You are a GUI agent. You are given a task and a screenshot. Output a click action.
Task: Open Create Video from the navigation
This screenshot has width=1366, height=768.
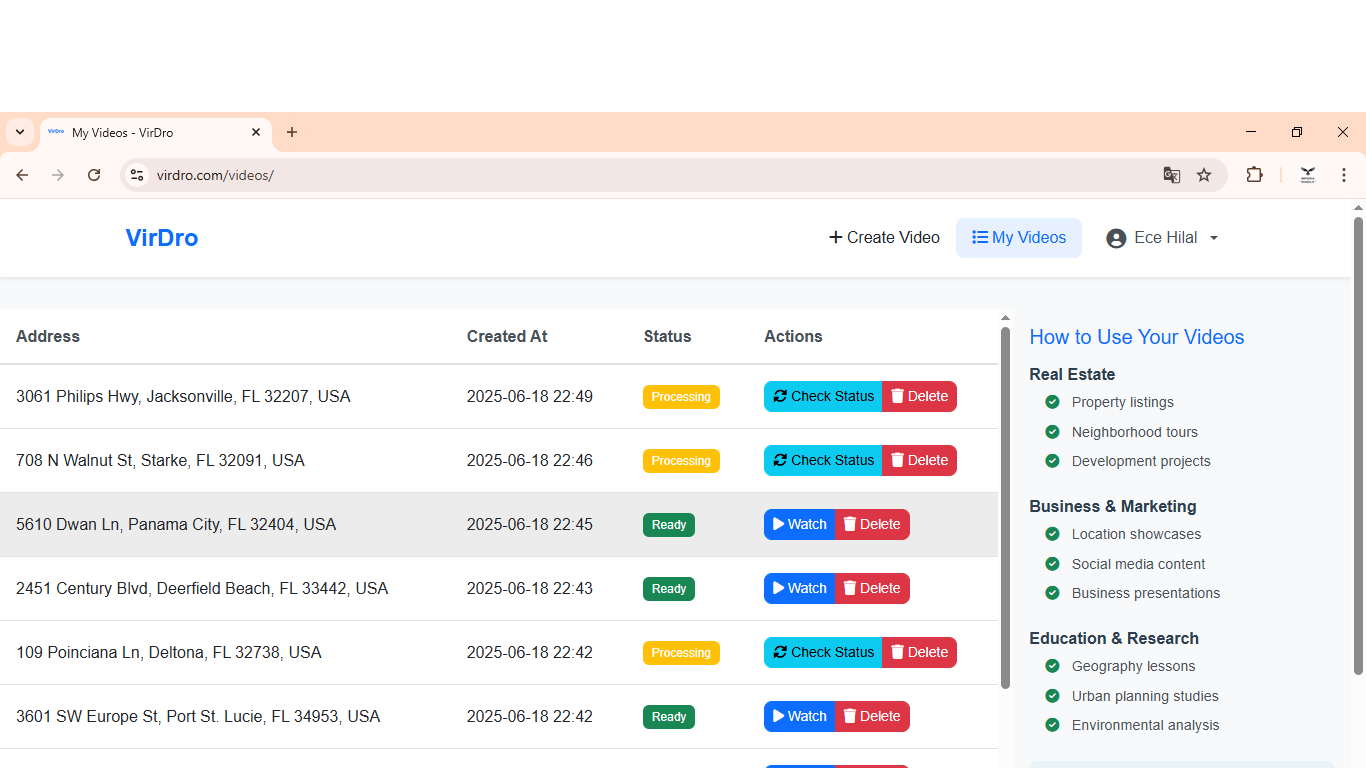884,238
